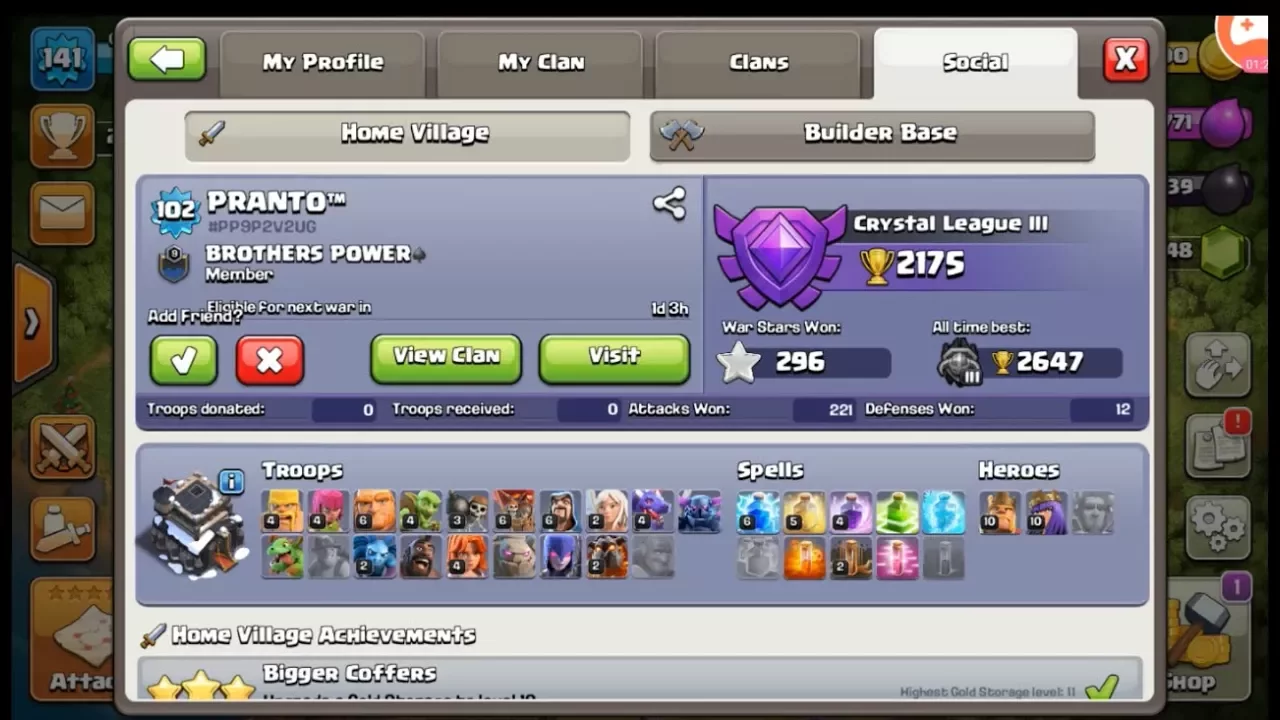Expand the Bigger Coffers achievement row
The height and width of the screenshot is (720, 1280).
[x=640, y=680]
